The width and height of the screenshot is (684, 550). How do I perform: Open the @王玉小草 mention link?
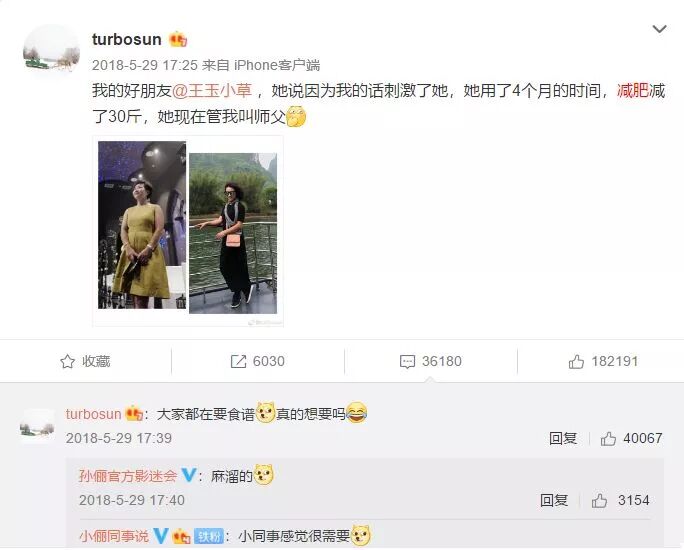pyautogui.click(x=212, y=91)
